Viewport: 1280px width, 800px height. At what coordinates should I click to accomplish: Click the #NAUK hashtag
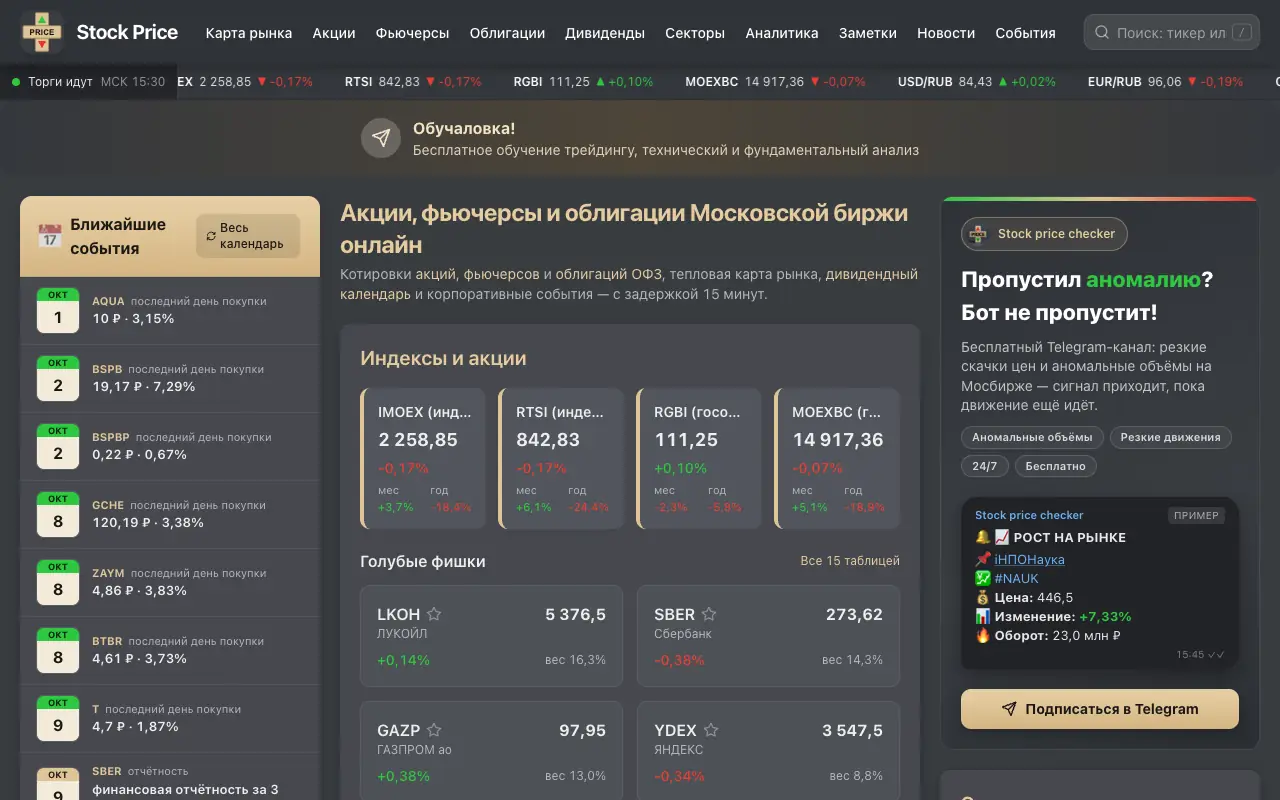(1016, 578)
